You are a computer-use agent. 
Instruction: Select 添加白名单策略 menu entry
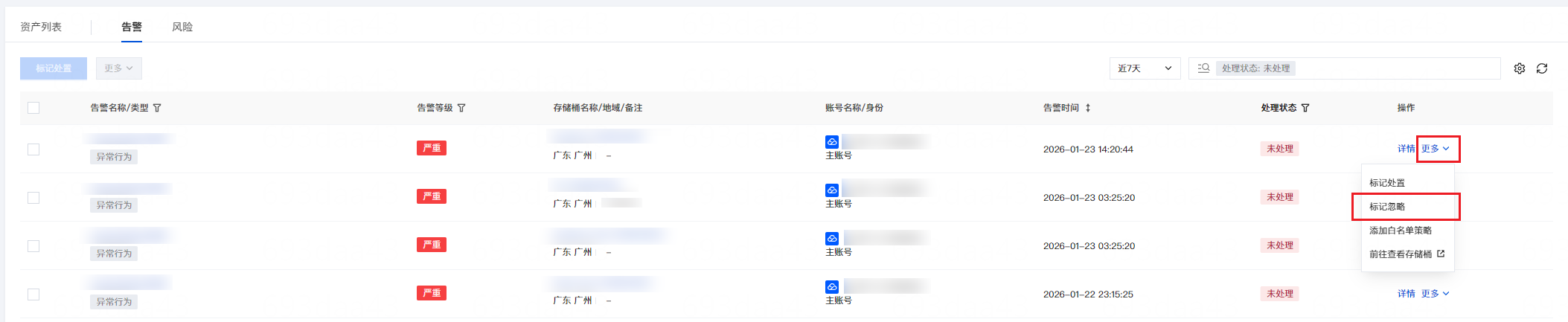coord(1400,231)
